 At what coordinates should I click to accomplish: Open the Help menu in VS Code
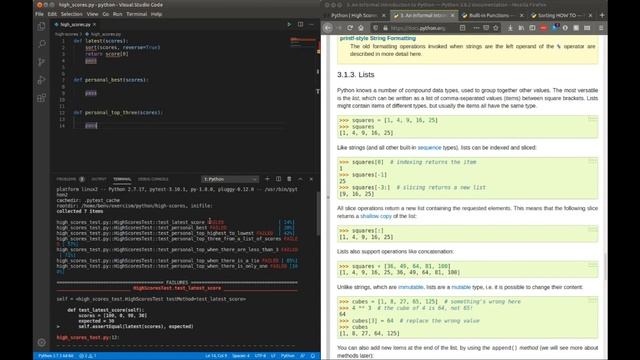(x=156, y=14)
